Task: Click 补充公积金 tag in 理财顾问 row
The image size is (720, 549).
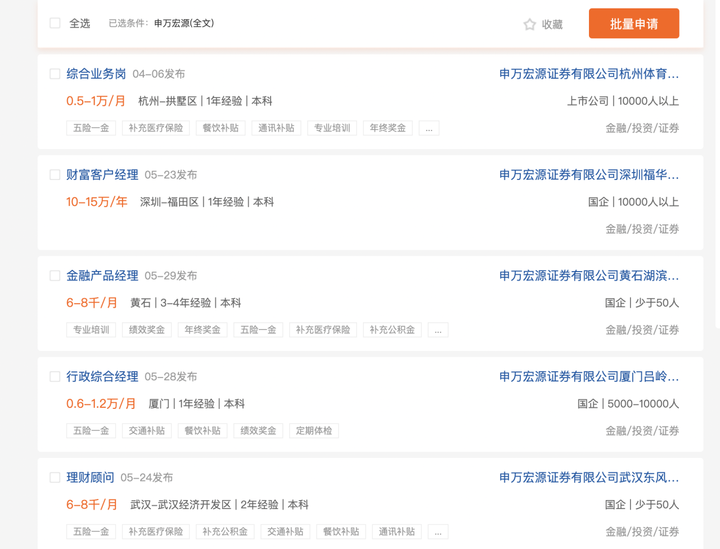Action: point(225,532)
